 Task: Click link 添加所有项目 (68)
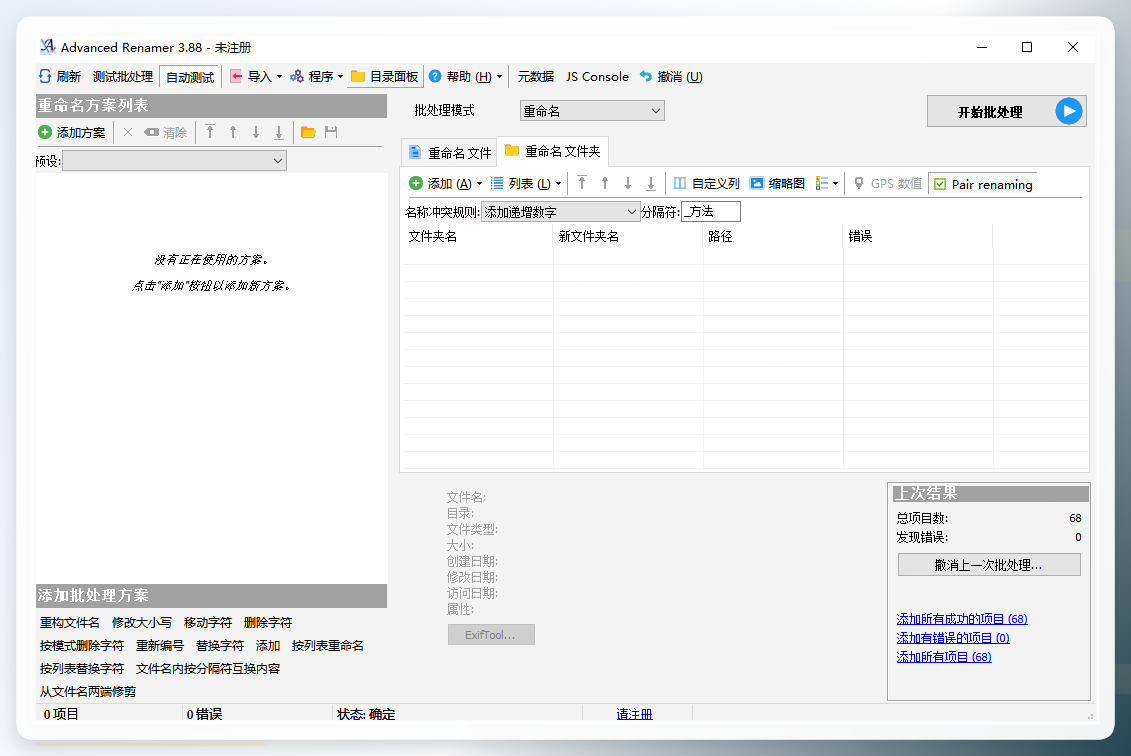pyautogui.click(x=943, y=656)
